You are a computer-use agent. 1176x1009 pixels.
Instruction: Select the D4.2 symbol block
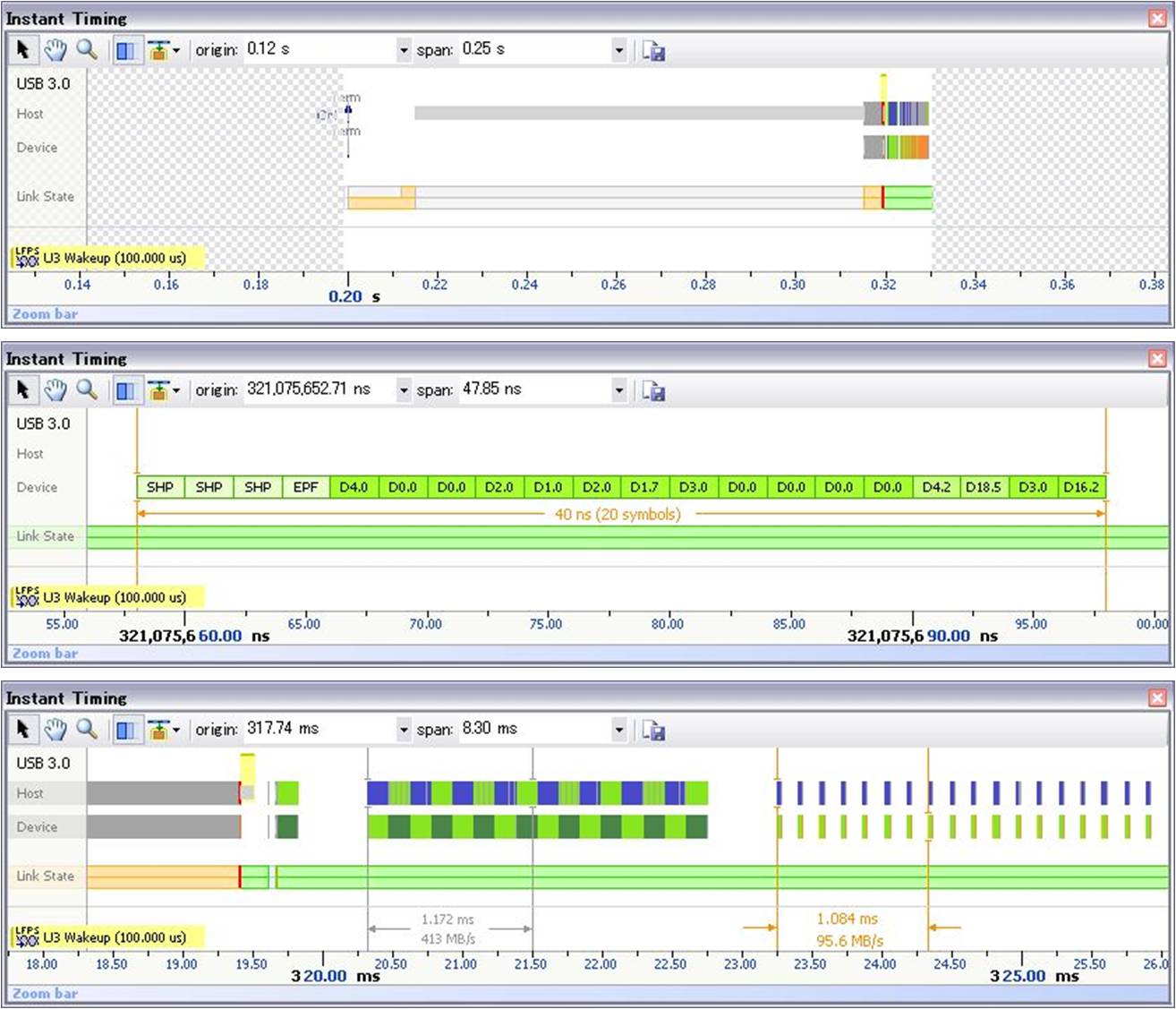click(x=936, y=487)
